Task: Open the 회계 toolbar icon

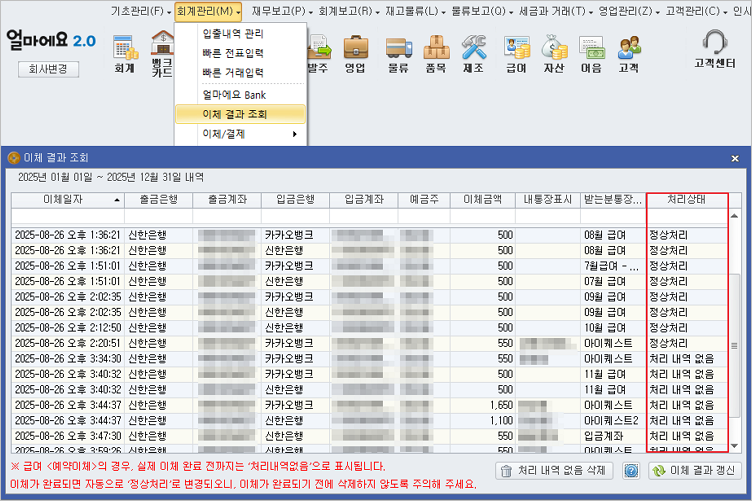Action: tap(125, 52)
